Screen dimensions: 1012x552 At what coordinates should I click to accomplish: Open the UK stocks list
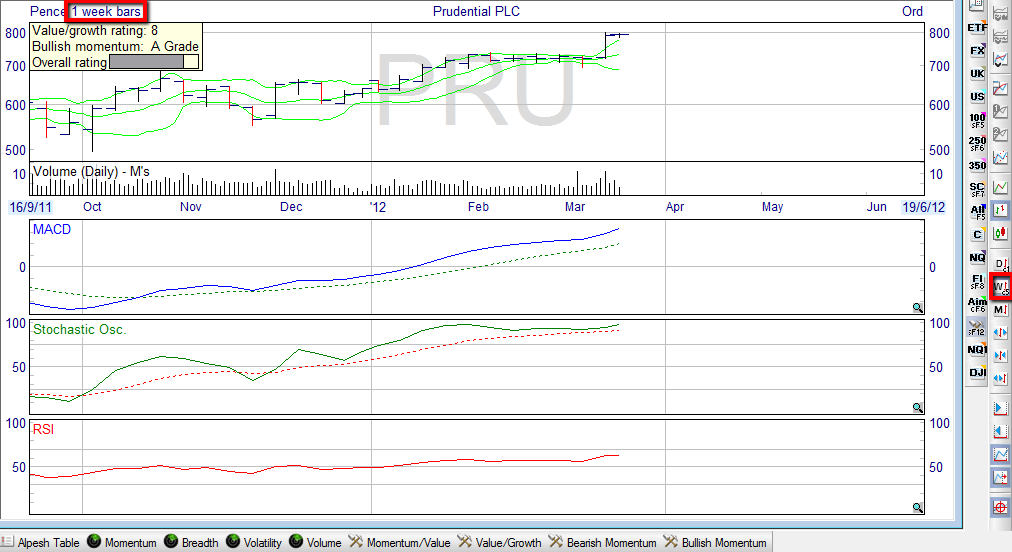[977, 74]
